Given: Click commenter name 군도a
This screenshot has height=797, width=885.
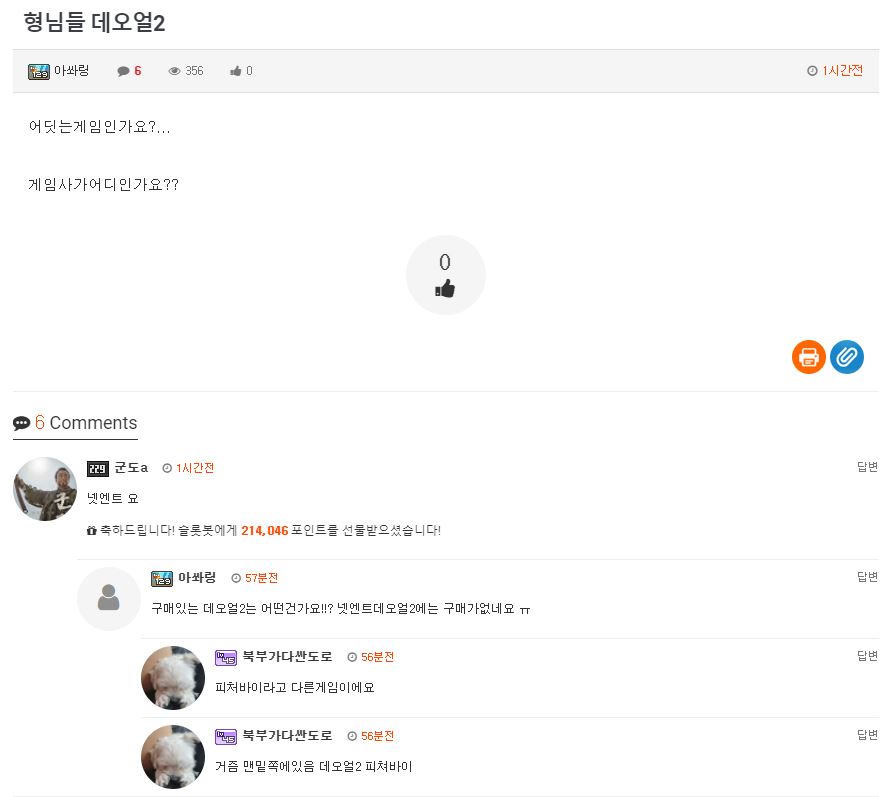Looking at the screenshot, I should (x=131, y=468).
